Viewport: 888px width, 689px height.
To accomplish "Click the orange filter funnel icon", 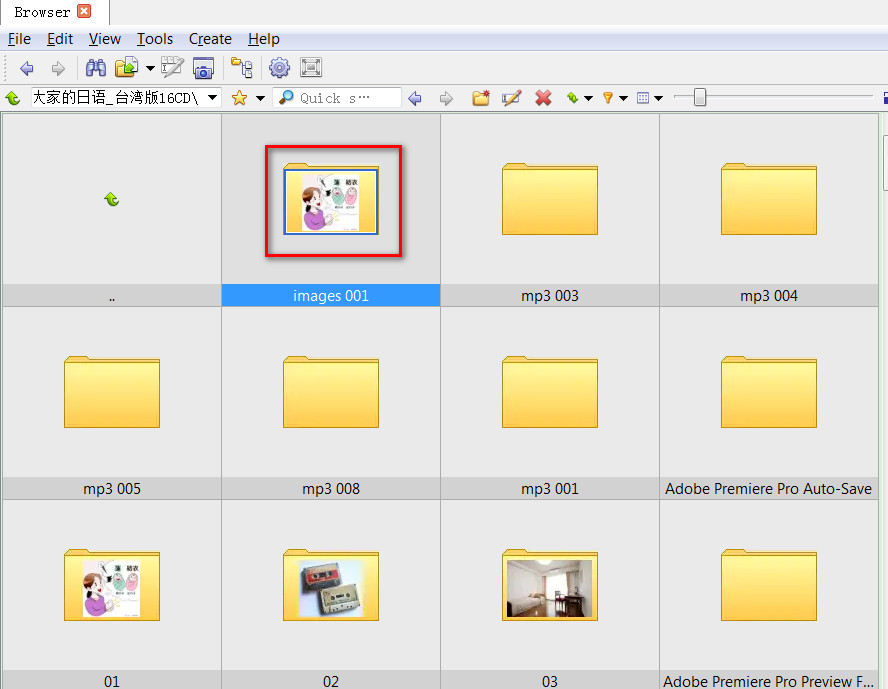I will [608, 98].
